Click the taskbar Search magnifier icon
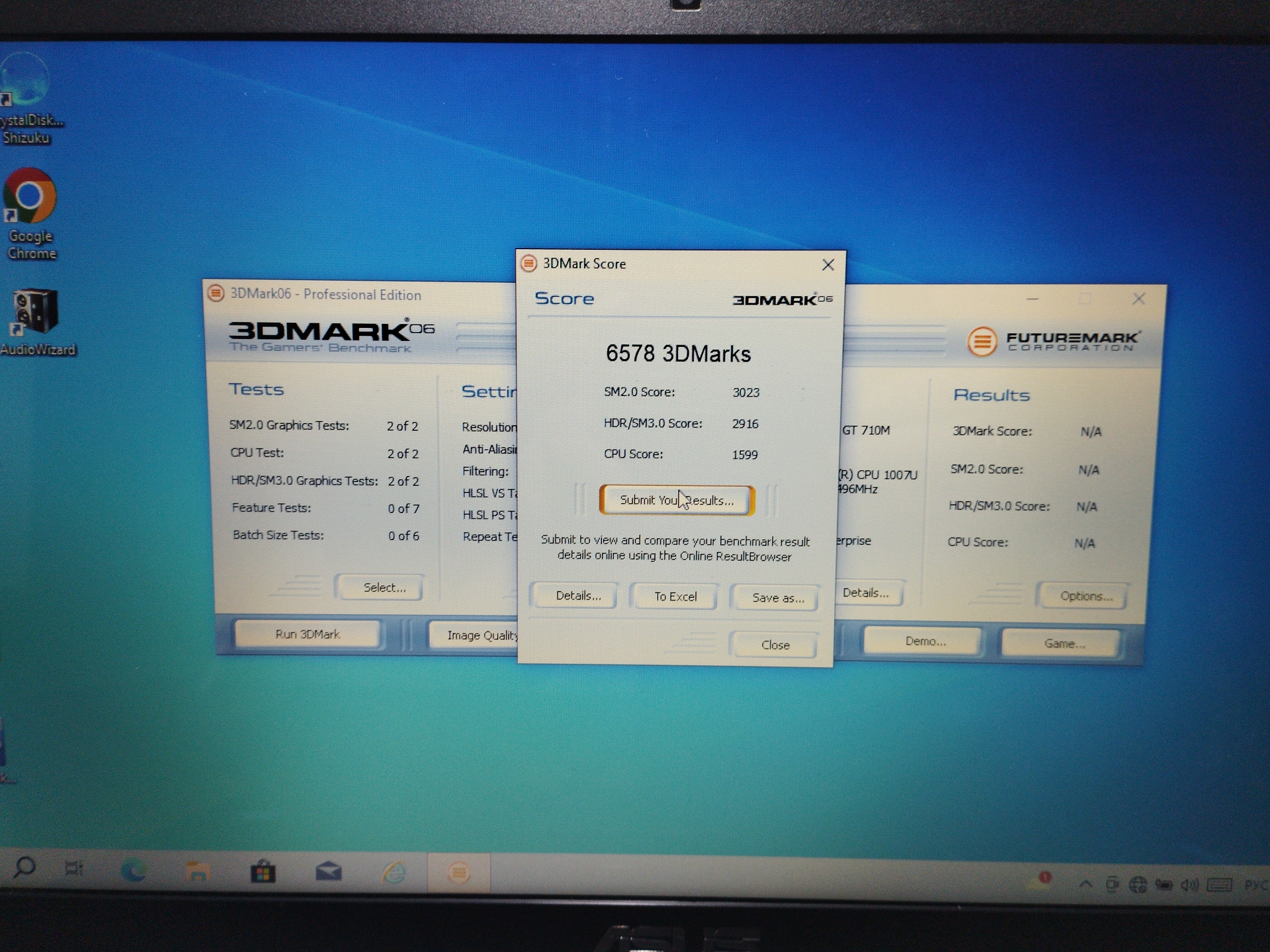This screenshot has height=952, width=1270. (x=24, y=867)
